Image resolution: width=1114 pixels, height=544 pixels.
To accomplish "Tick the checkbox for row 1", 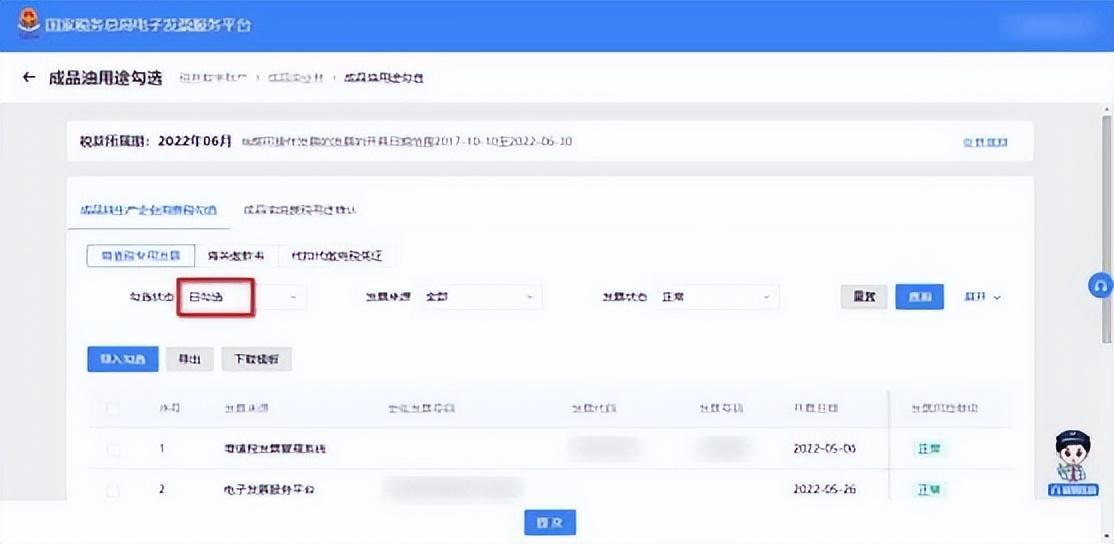I will pos(112,449).
